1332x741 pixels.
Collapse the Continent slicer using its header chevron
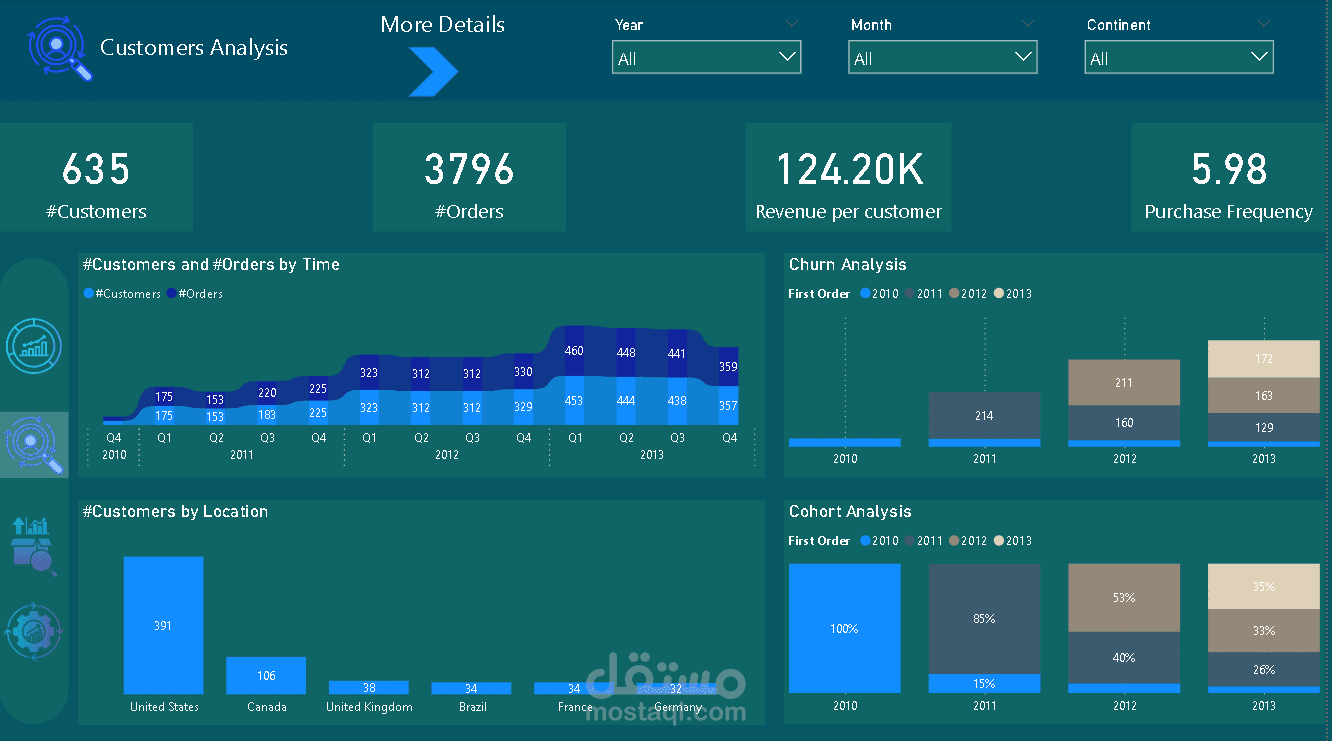[1262, 22]
